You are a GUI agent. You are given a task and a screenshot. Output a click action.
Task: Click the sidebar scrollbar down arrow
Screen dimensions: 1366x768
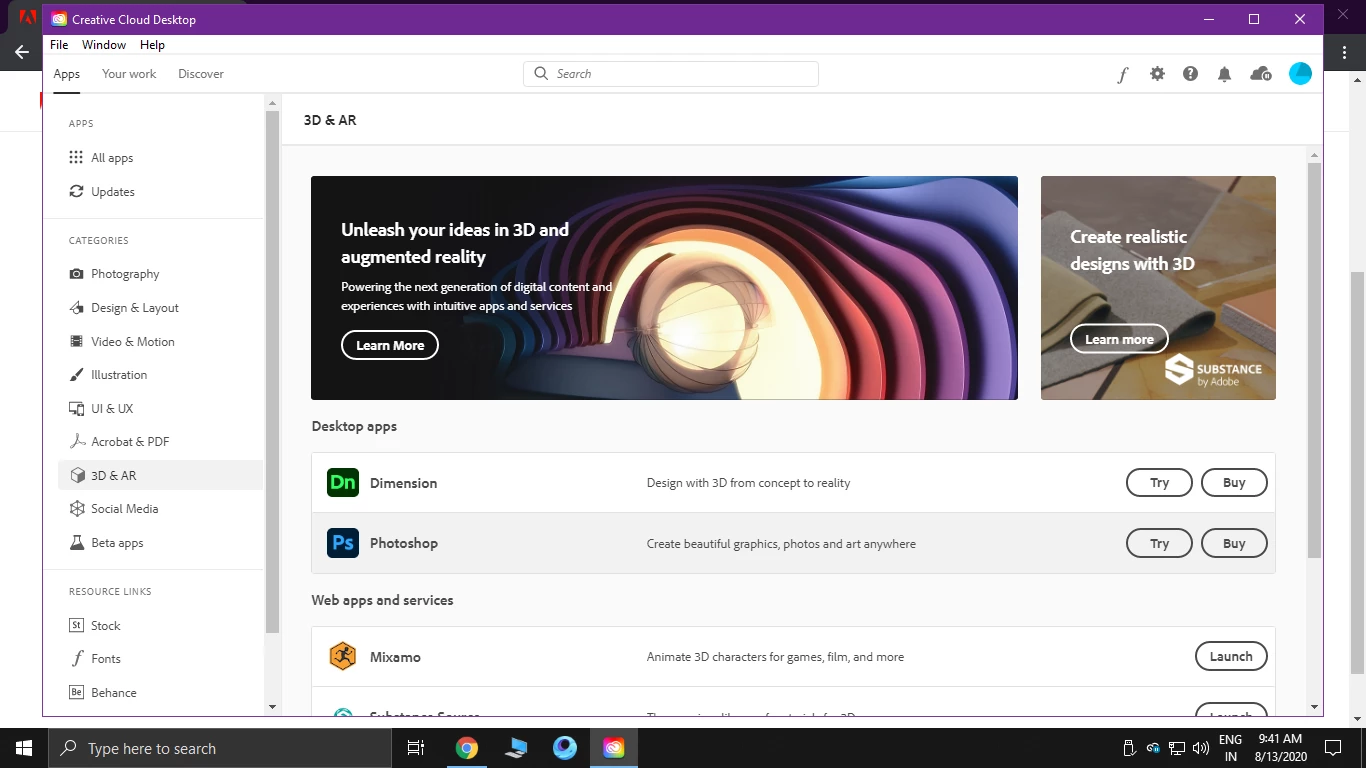pos(272,707)
